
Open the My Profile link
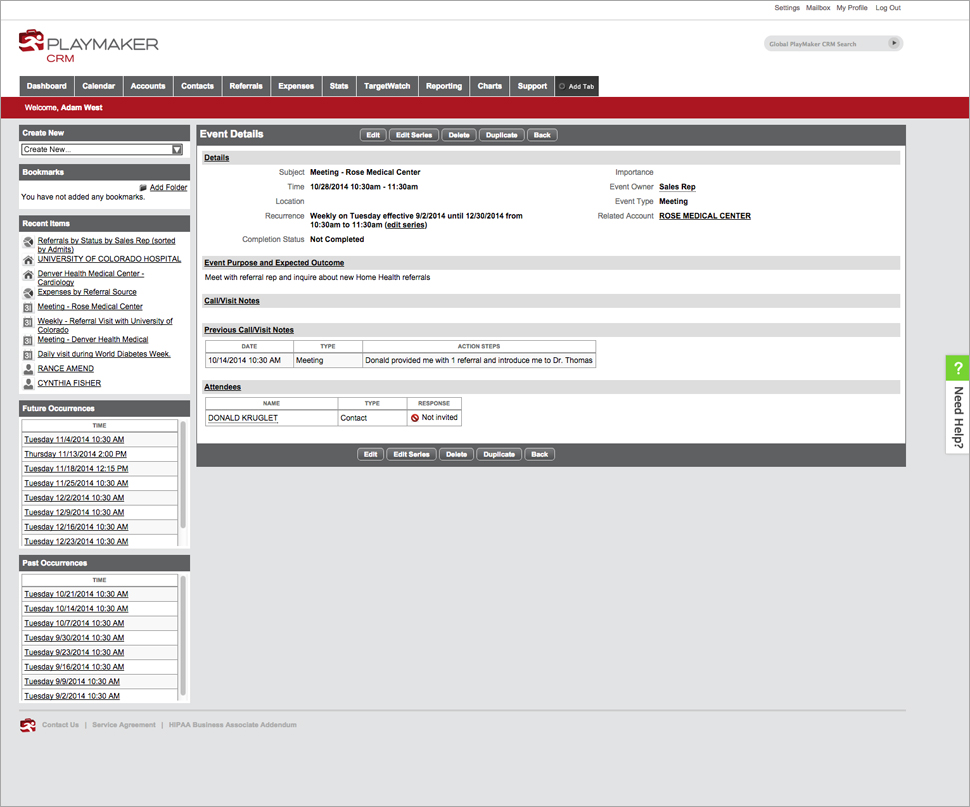(852, 8)
